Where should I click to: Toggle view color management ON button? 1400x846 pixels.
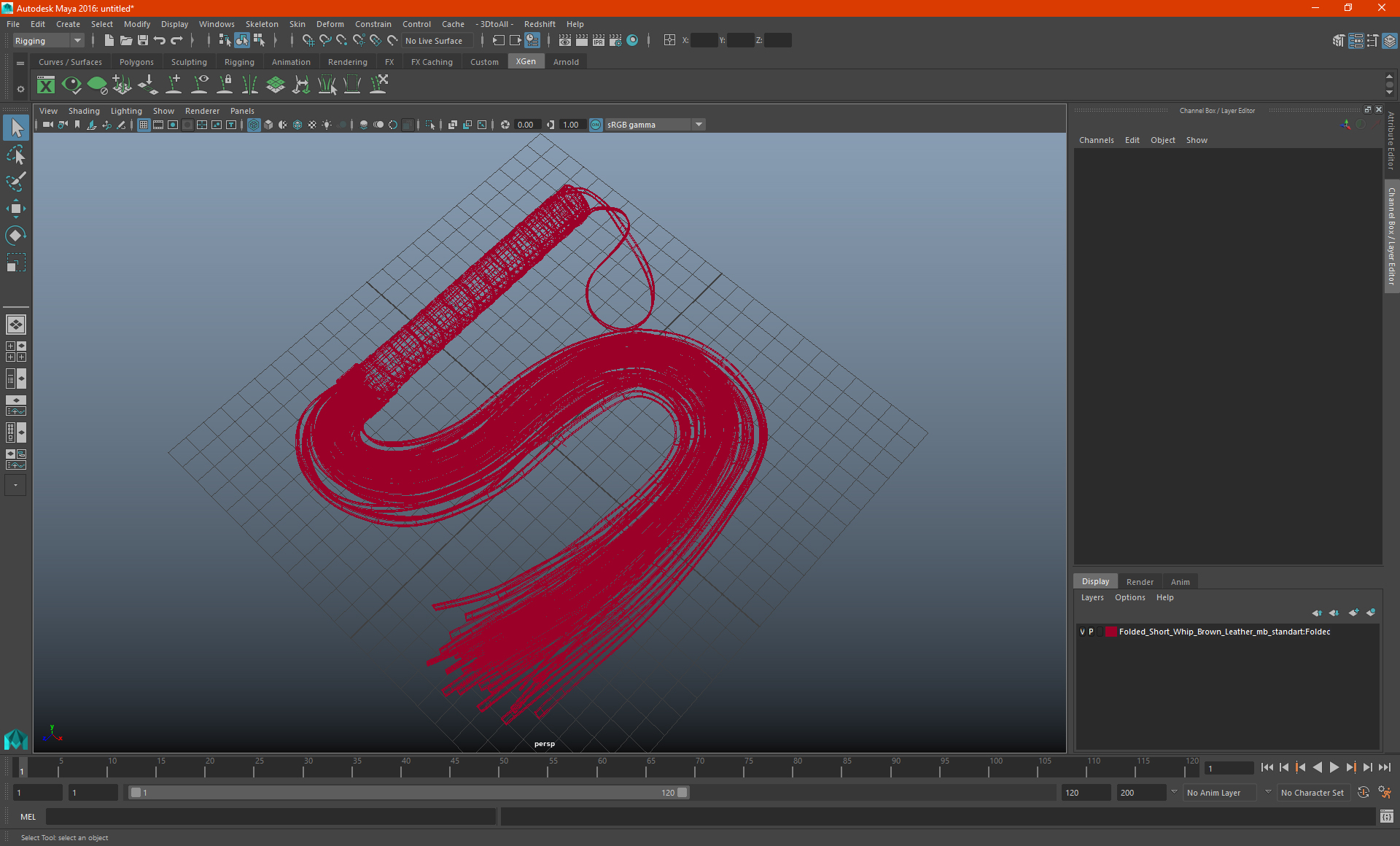596,125
